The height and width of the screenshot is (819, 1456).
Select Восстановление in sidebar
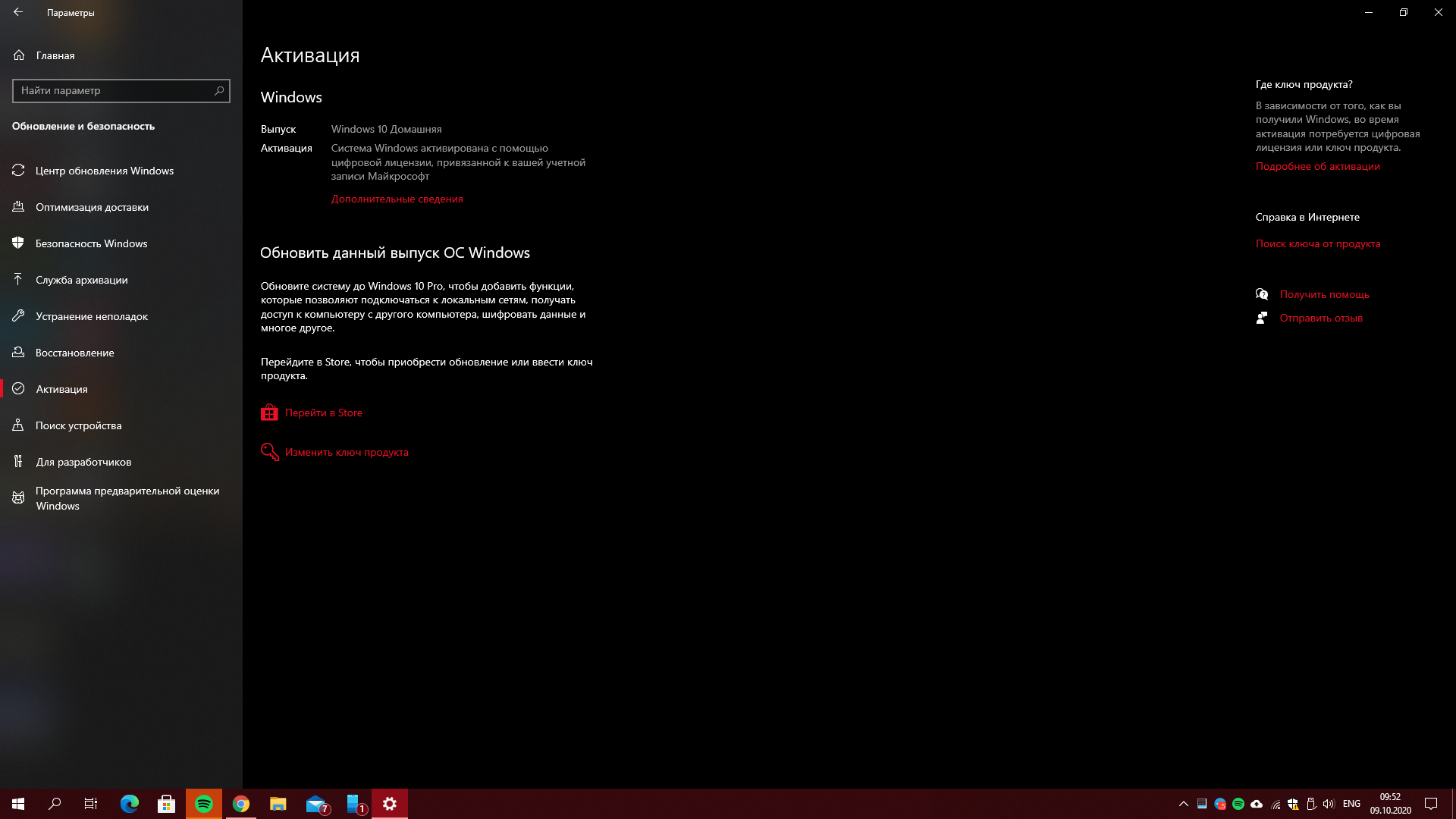point(121,353)
